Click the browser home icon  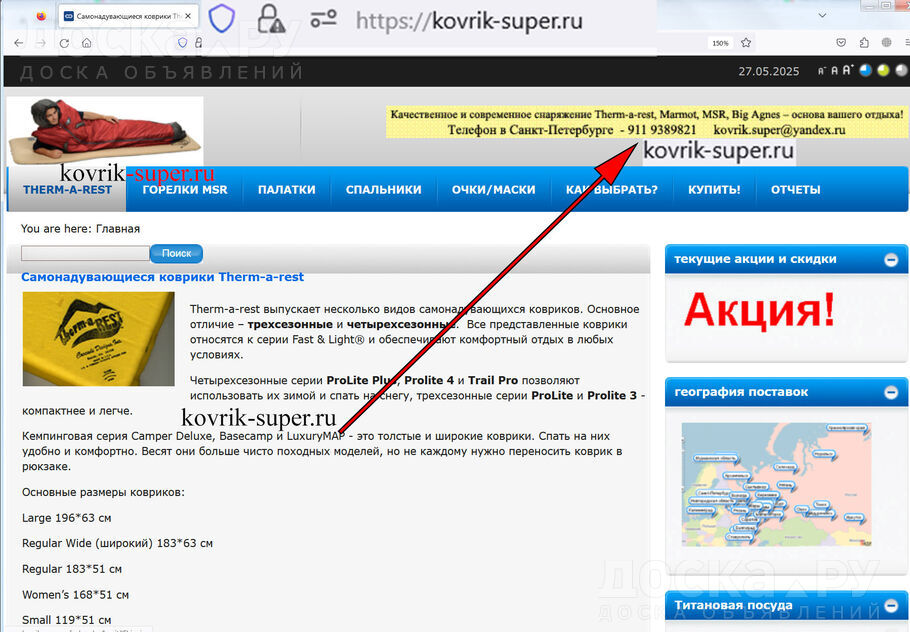(x=87, y=43)
